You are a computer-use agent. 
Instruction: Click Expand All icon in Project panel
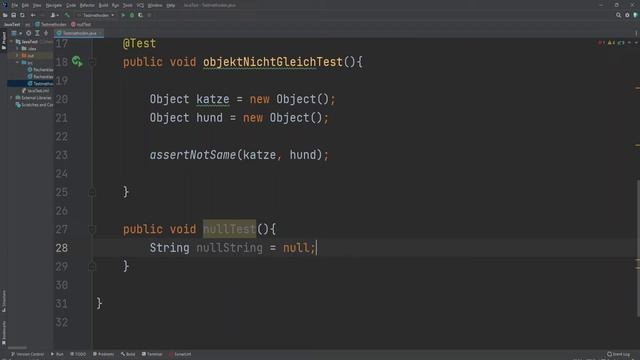pyautogui.click(x=37, y=33)
